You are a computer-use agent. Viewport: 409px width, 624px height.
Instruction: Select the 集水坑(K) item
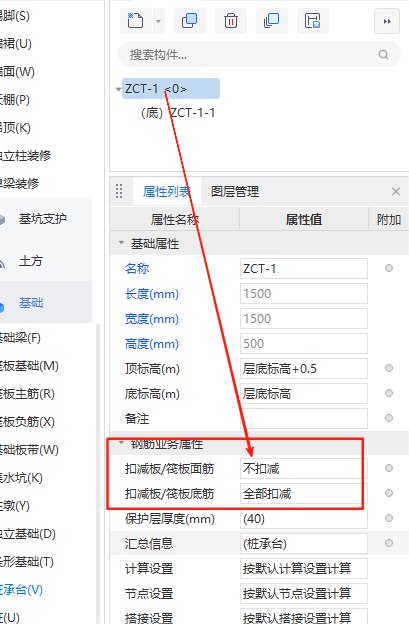coord(21,478)
